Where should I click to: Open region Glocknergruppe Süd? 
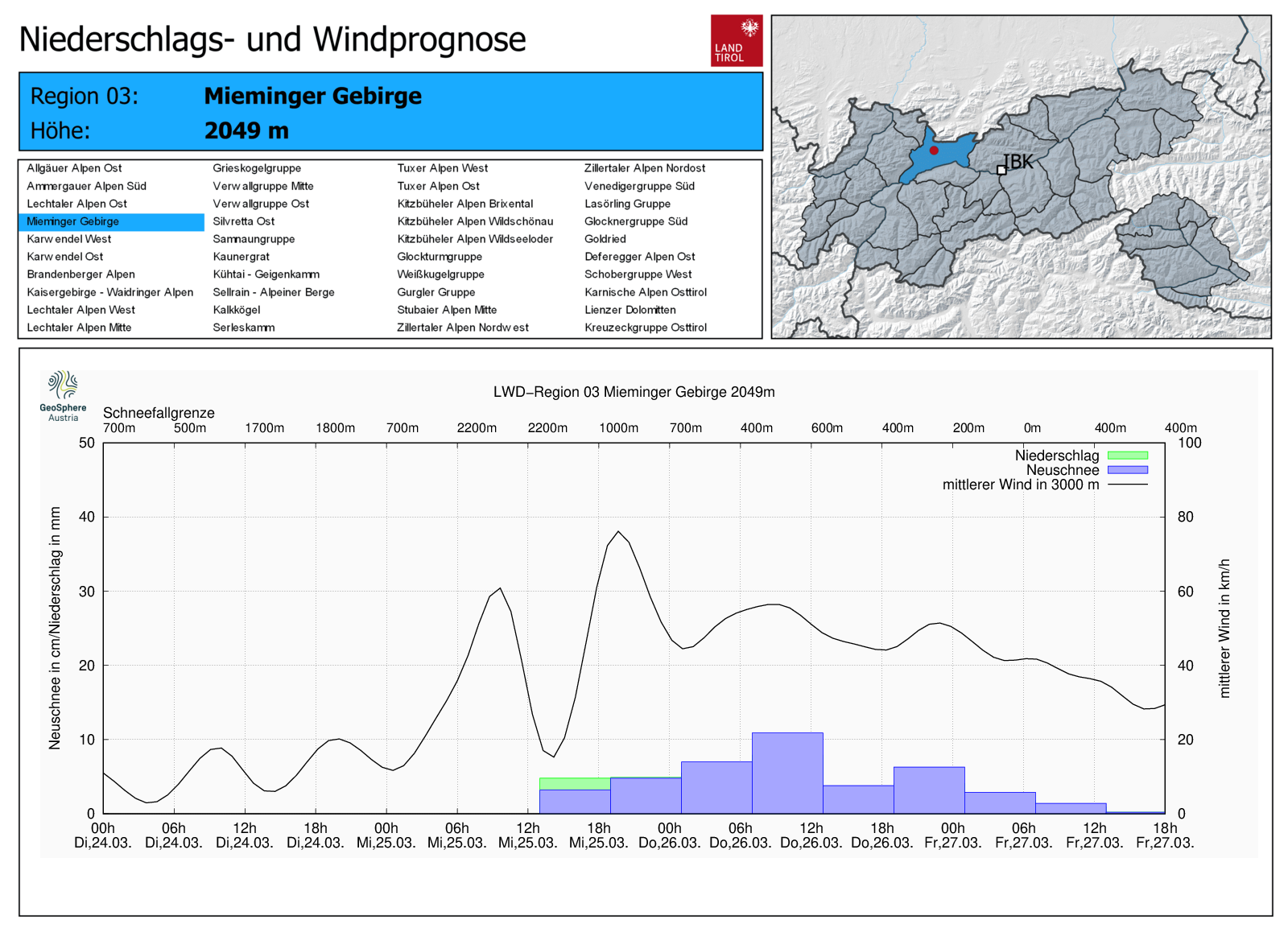point(636,221)
